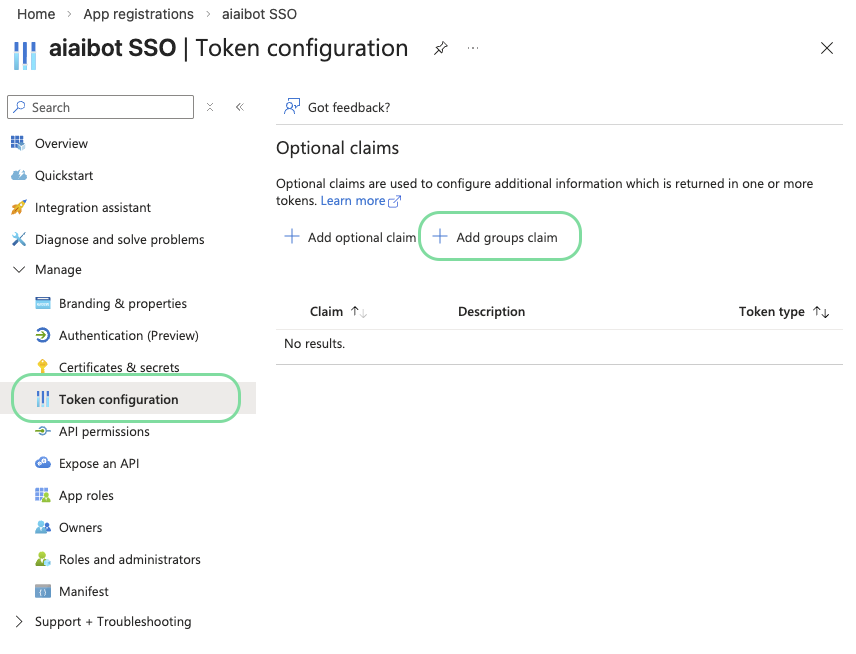Clear the search box with the X icon
The width and height of the screenshot is (856, 654).
click(210, 107)
